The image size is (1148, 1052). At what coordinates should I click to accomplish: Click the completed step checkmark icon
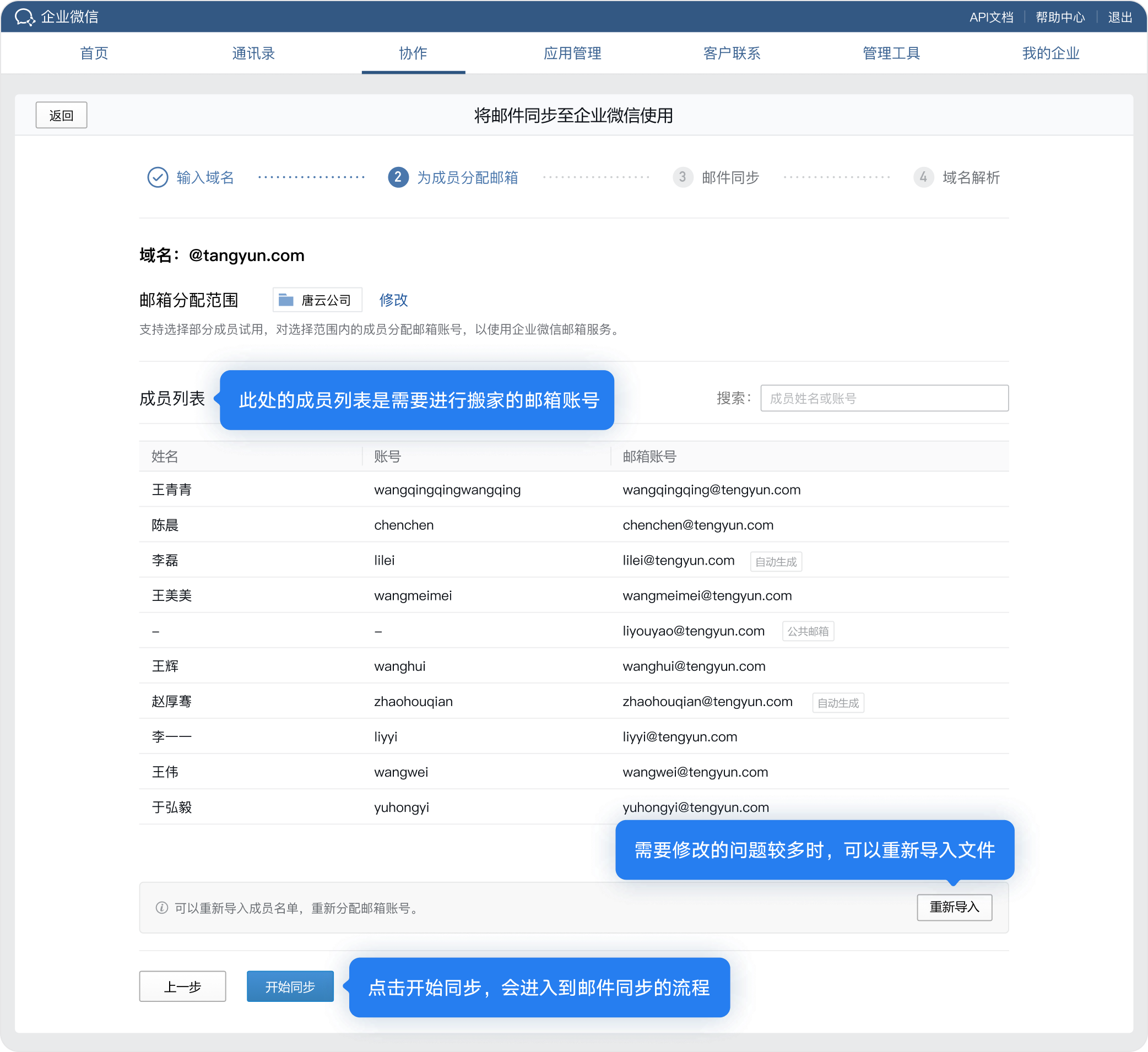click(x=158, y=177)
